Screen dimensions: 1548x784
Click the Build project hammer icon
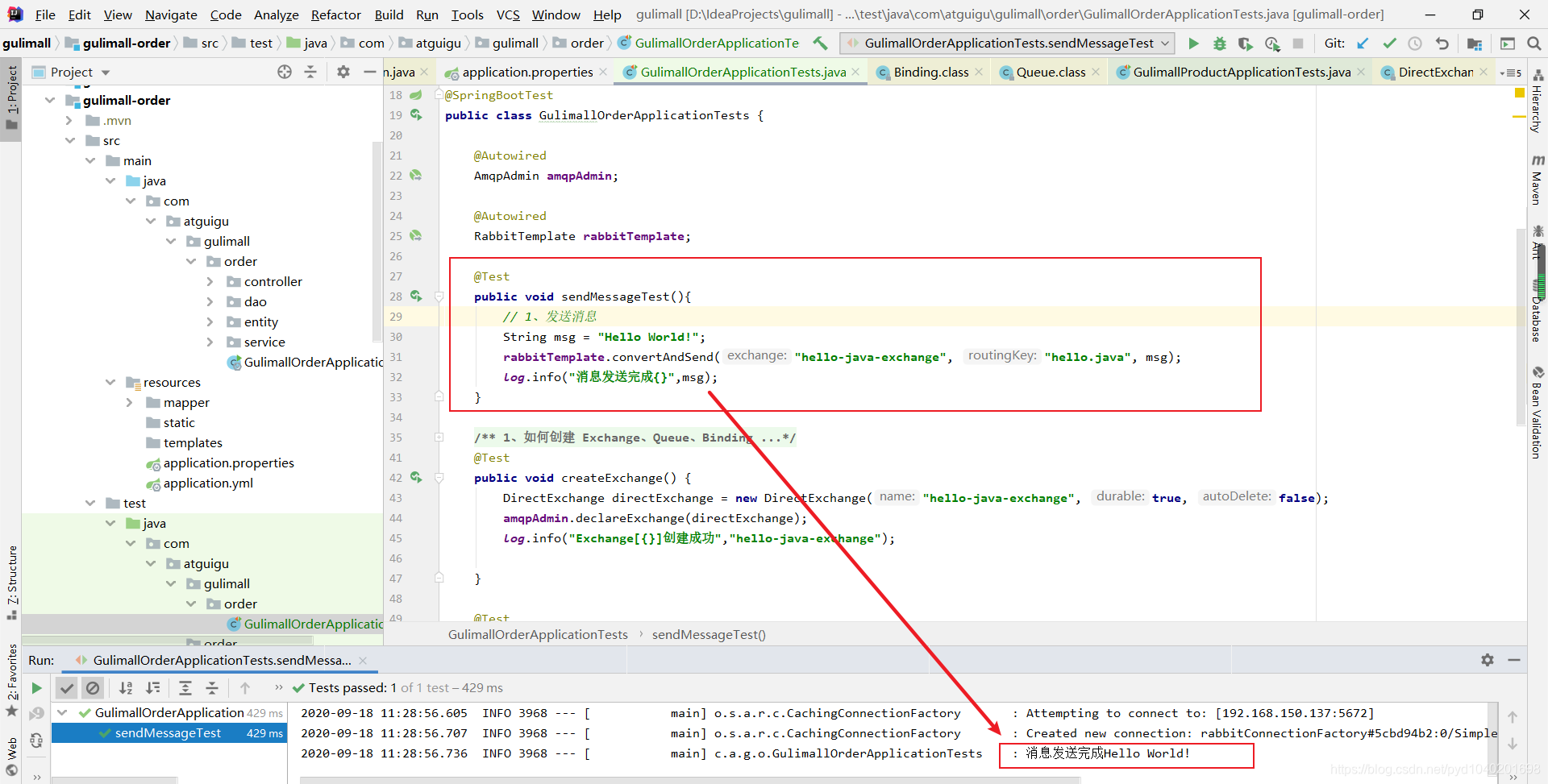(x=820, y=44)
